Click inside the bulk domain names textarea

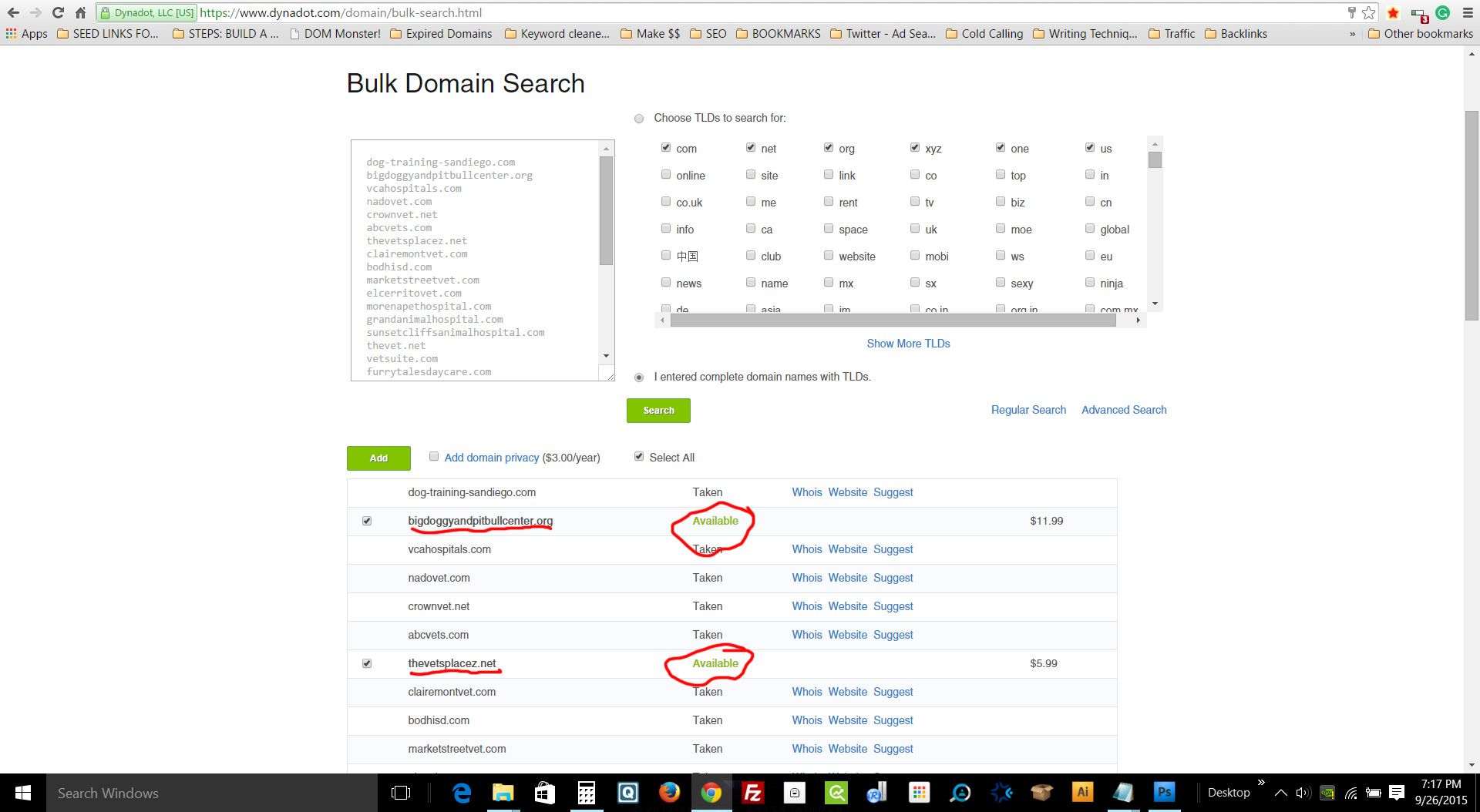click(x=476, y=260)
